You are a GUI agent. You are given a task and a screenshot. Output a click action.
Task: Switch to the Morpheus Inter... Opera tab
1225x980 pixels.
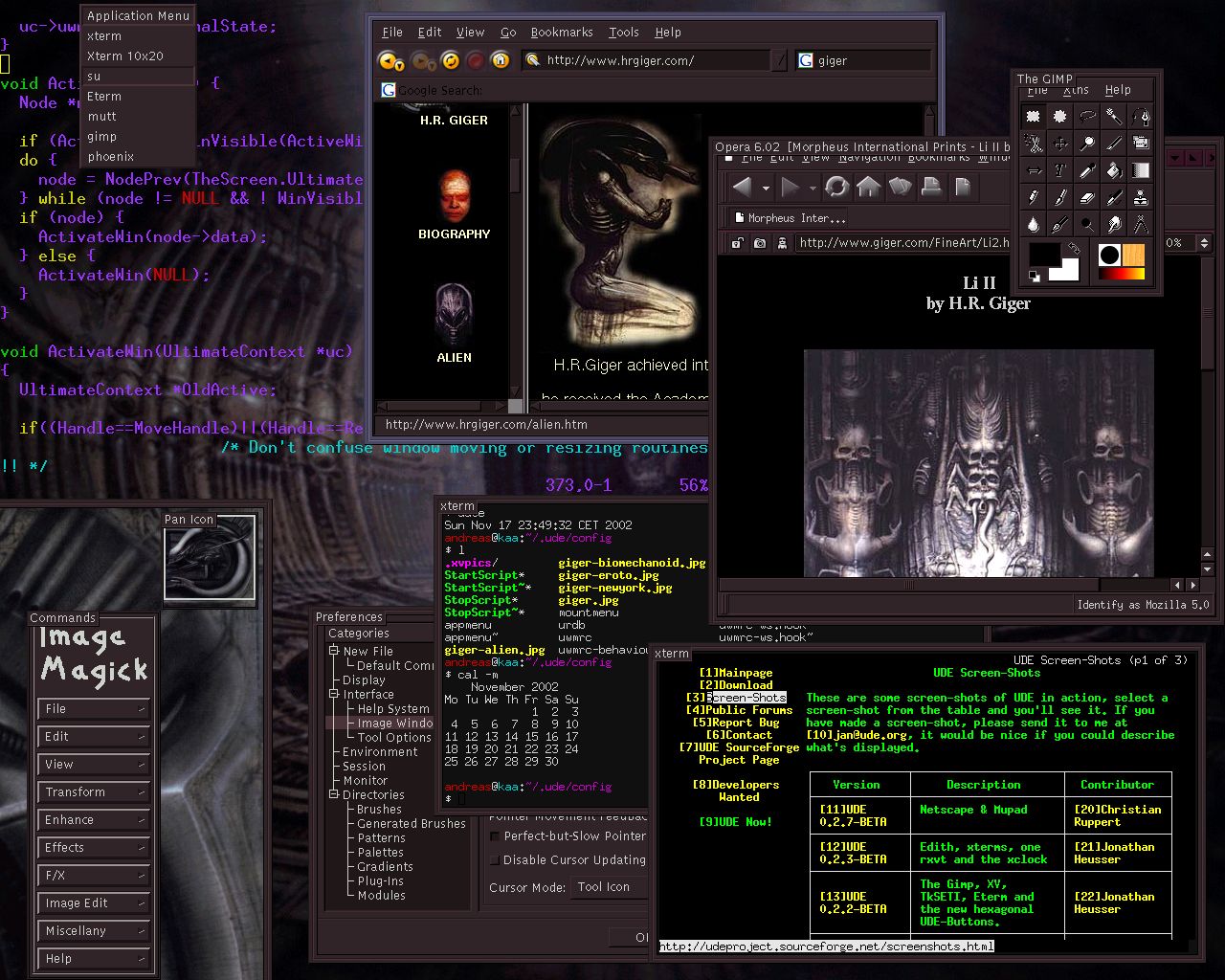tap(789, 218)
